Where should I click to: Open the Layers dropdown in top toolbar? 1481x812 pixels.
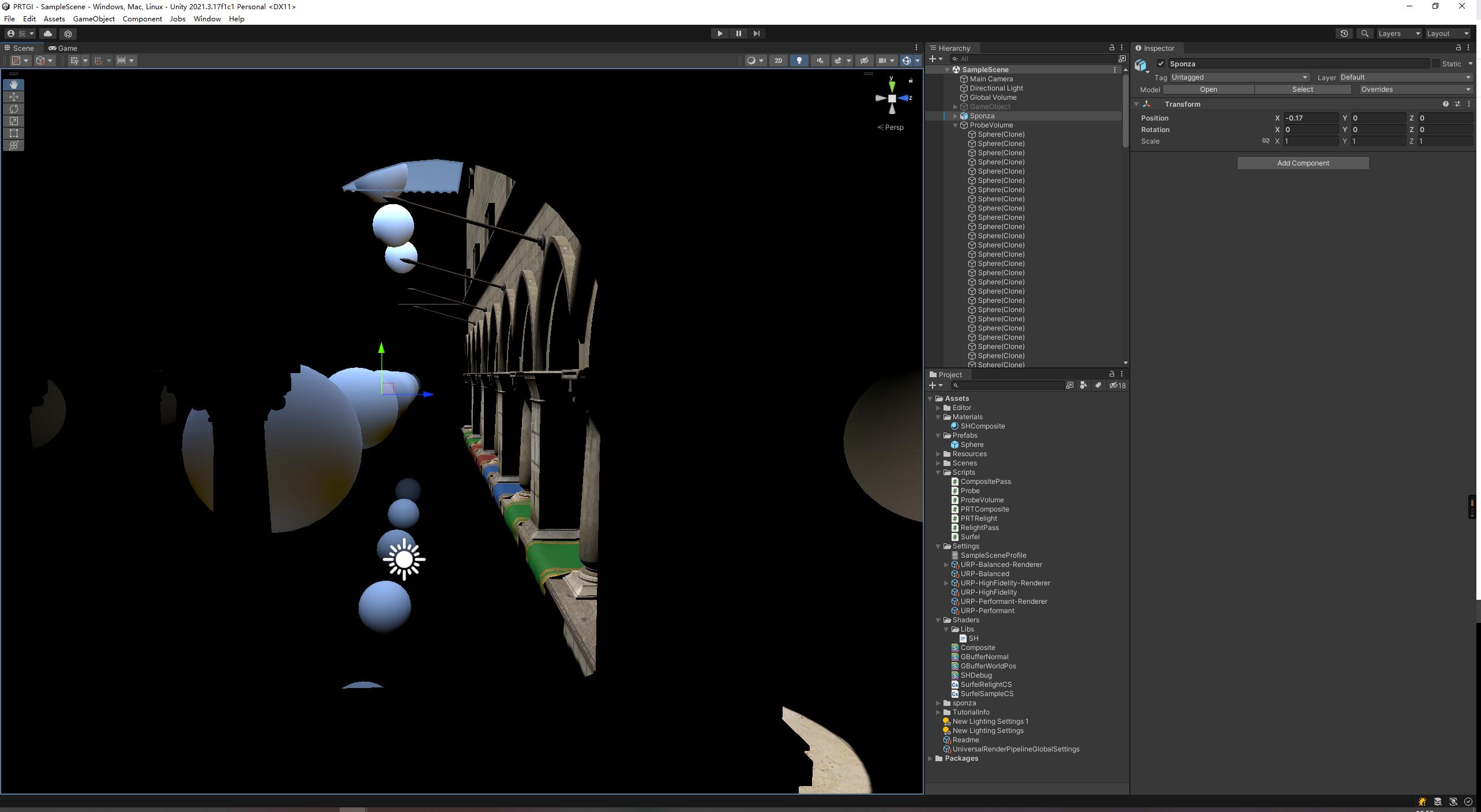[1399, 33]
